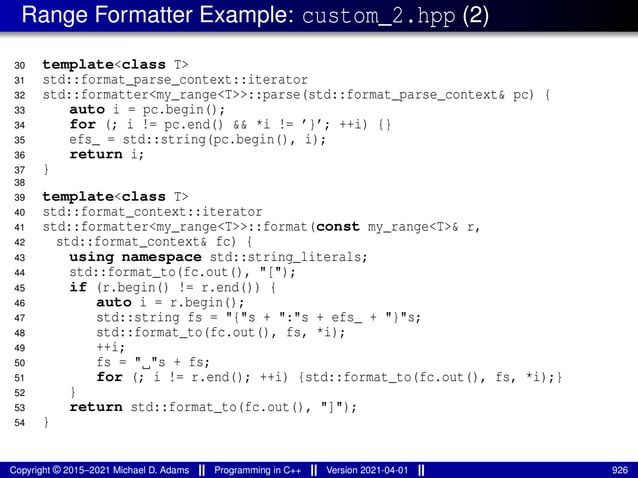Click the closing brace on line 54

(46, 422)
